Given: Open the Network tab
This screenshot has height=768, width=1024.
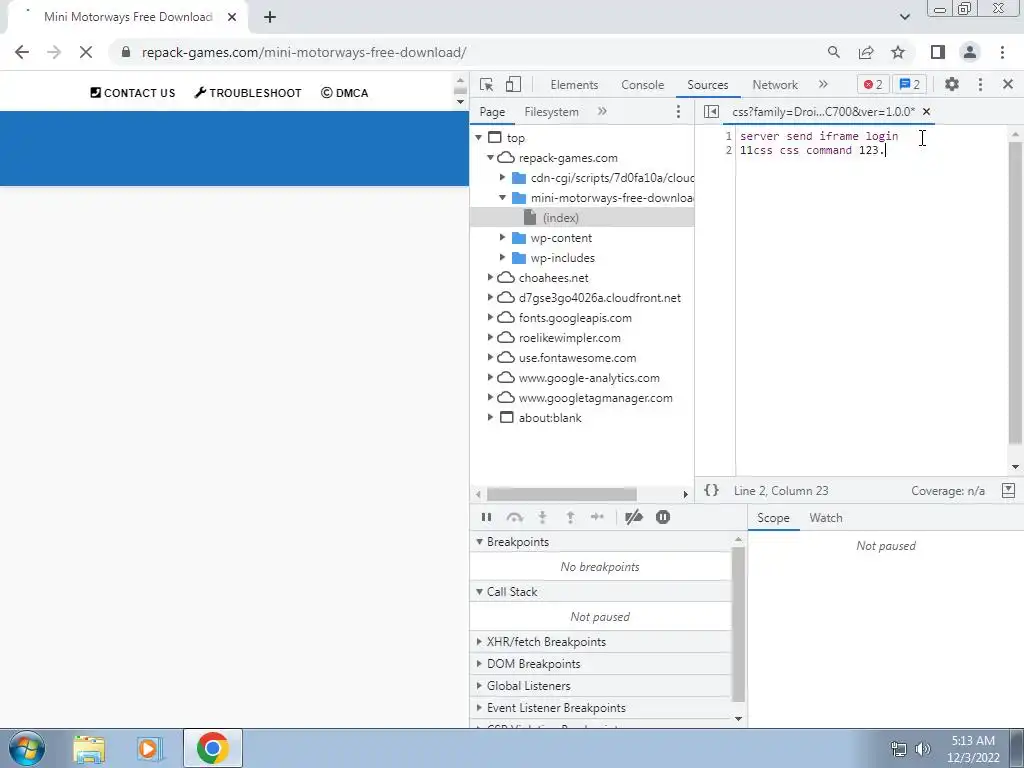Looking at the screenshot, I should click(x=775, y=85).
